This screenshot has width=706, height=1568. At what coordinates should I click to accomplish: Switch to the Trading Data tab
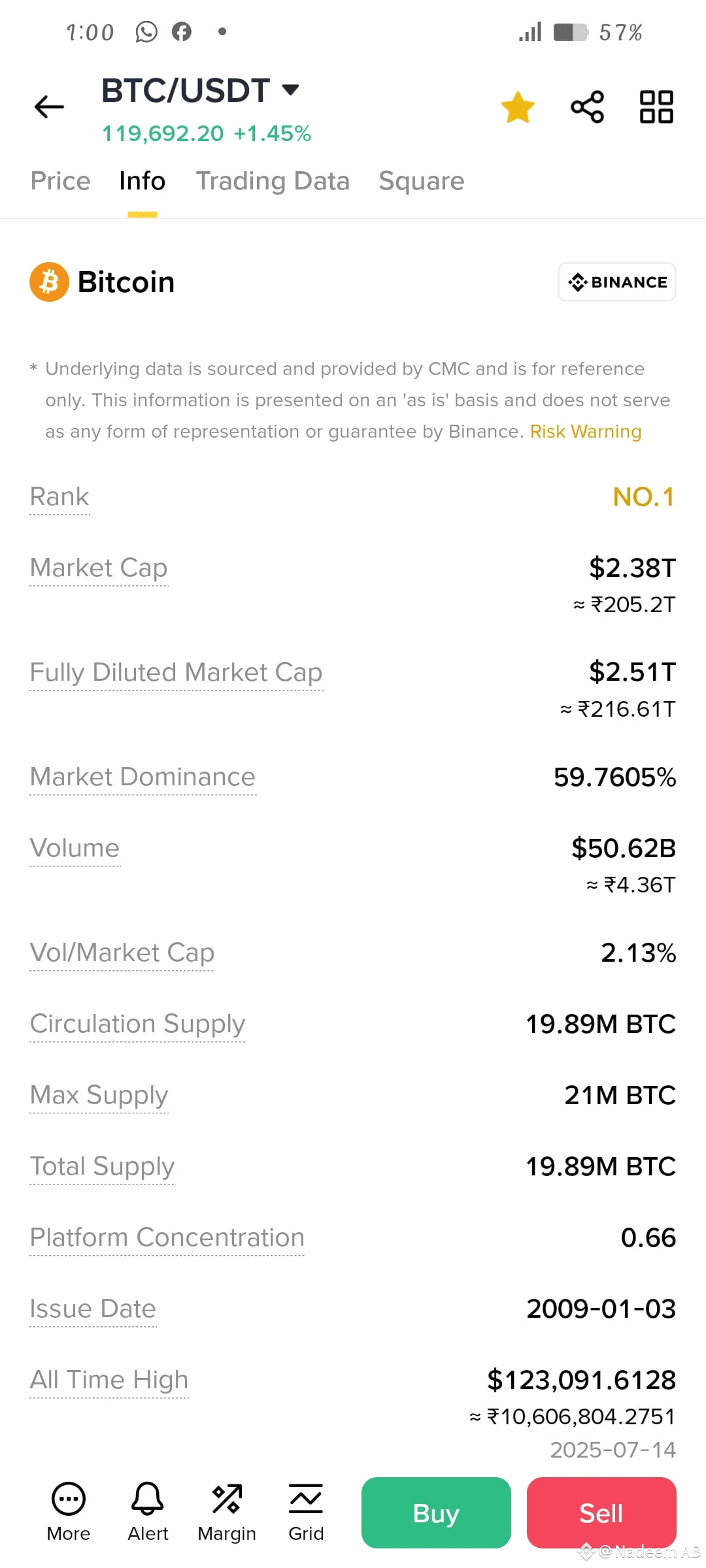(x=273, y=181)
